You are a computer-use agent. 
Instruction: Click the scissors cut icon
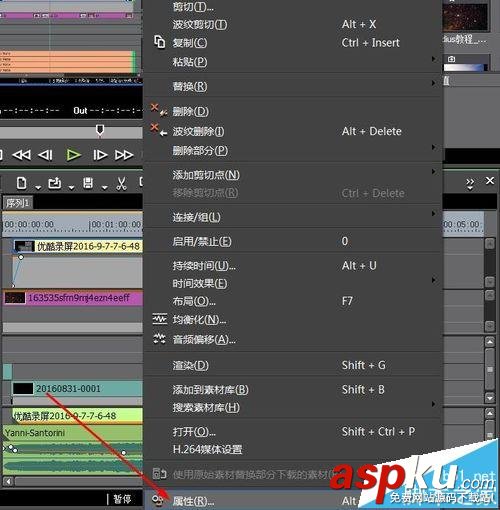tap(121, 184)
